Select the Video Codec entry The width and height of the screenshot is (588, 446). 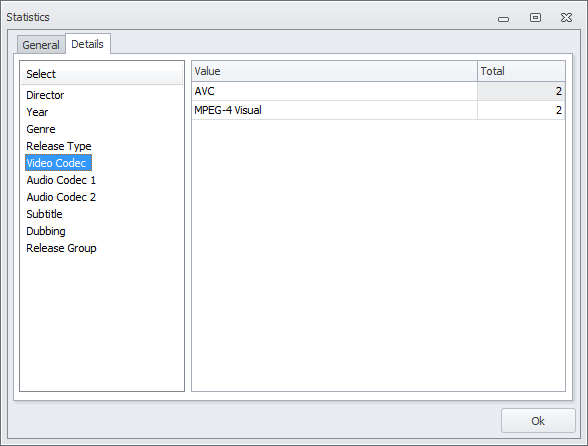58,163
